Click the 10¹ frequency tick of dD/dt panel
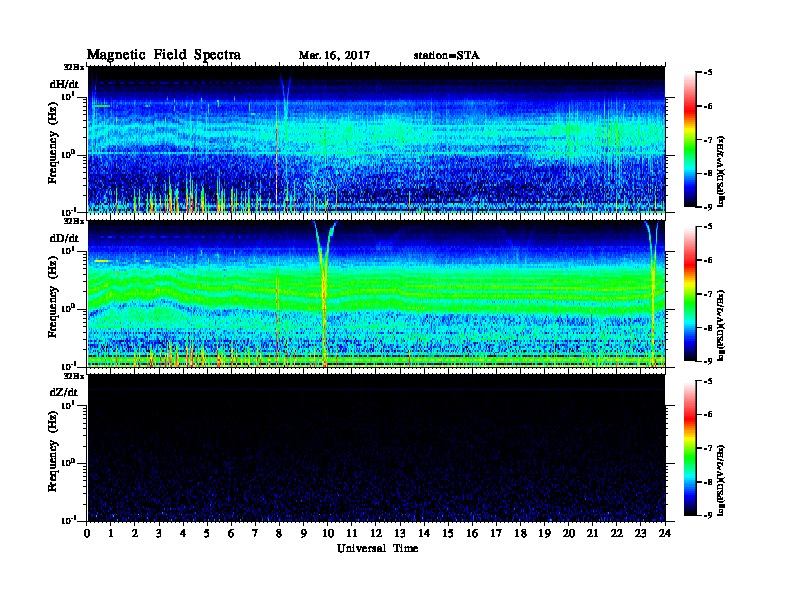The height and width of the screenshot is (612, 792). click(68, 251)
